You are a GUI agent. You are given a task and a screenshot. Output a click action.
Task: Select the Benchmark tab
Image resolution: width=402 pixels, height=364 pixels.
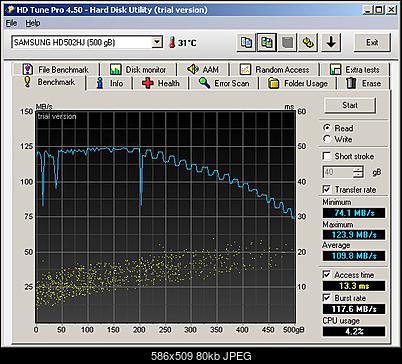[50, 82]
